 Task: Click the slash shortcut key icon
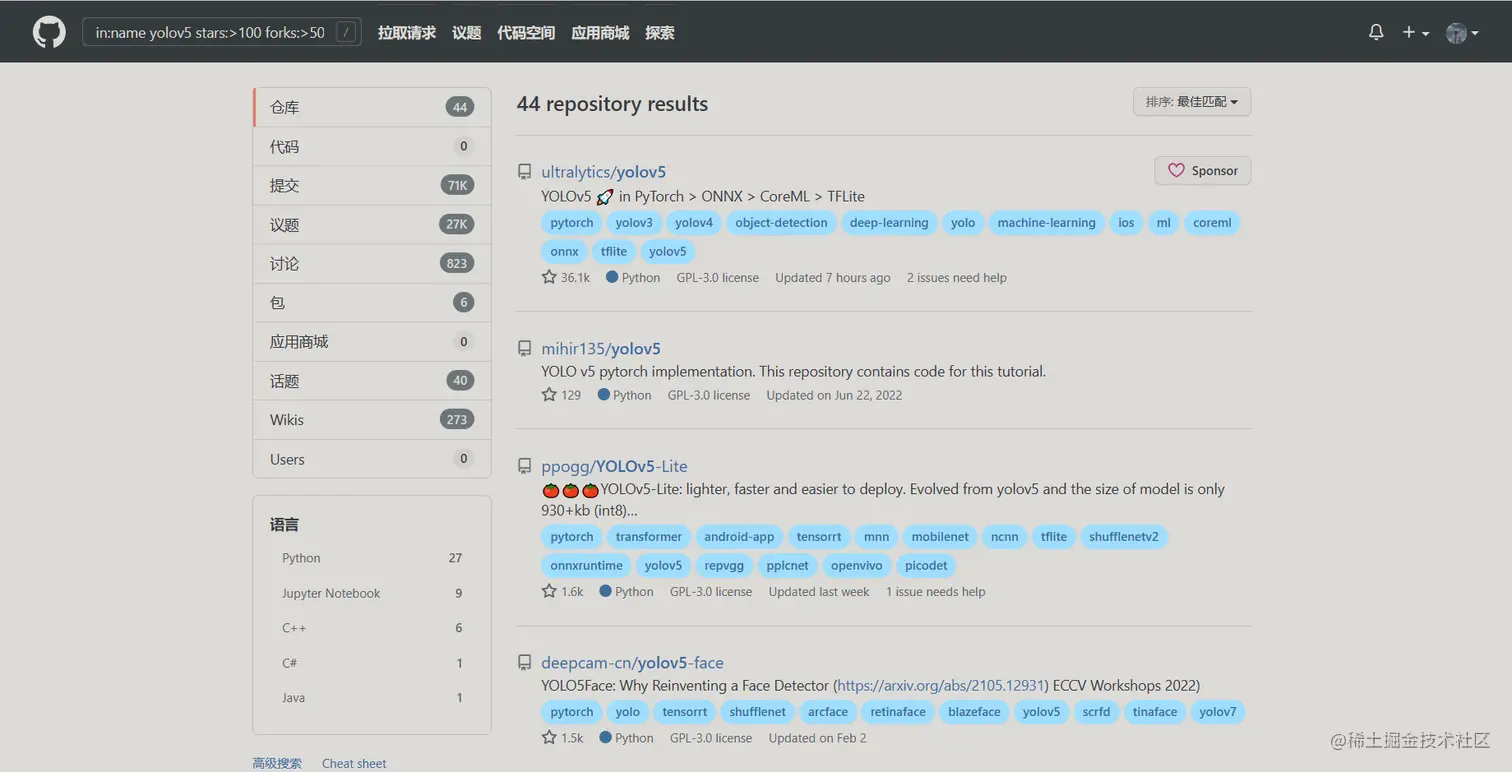346,32
